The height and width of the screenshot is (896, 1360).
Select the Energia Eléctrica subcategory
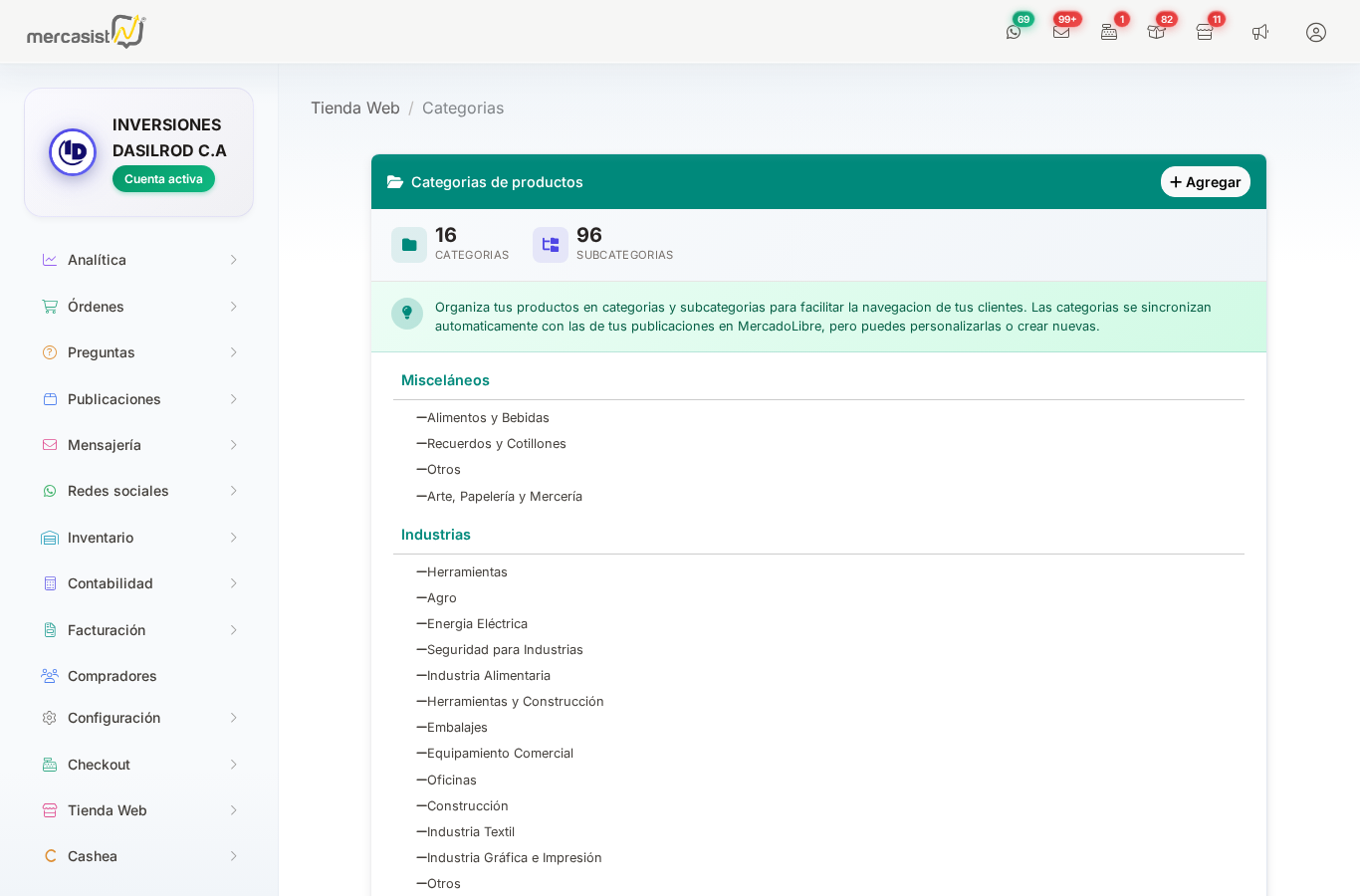(477, 624)
